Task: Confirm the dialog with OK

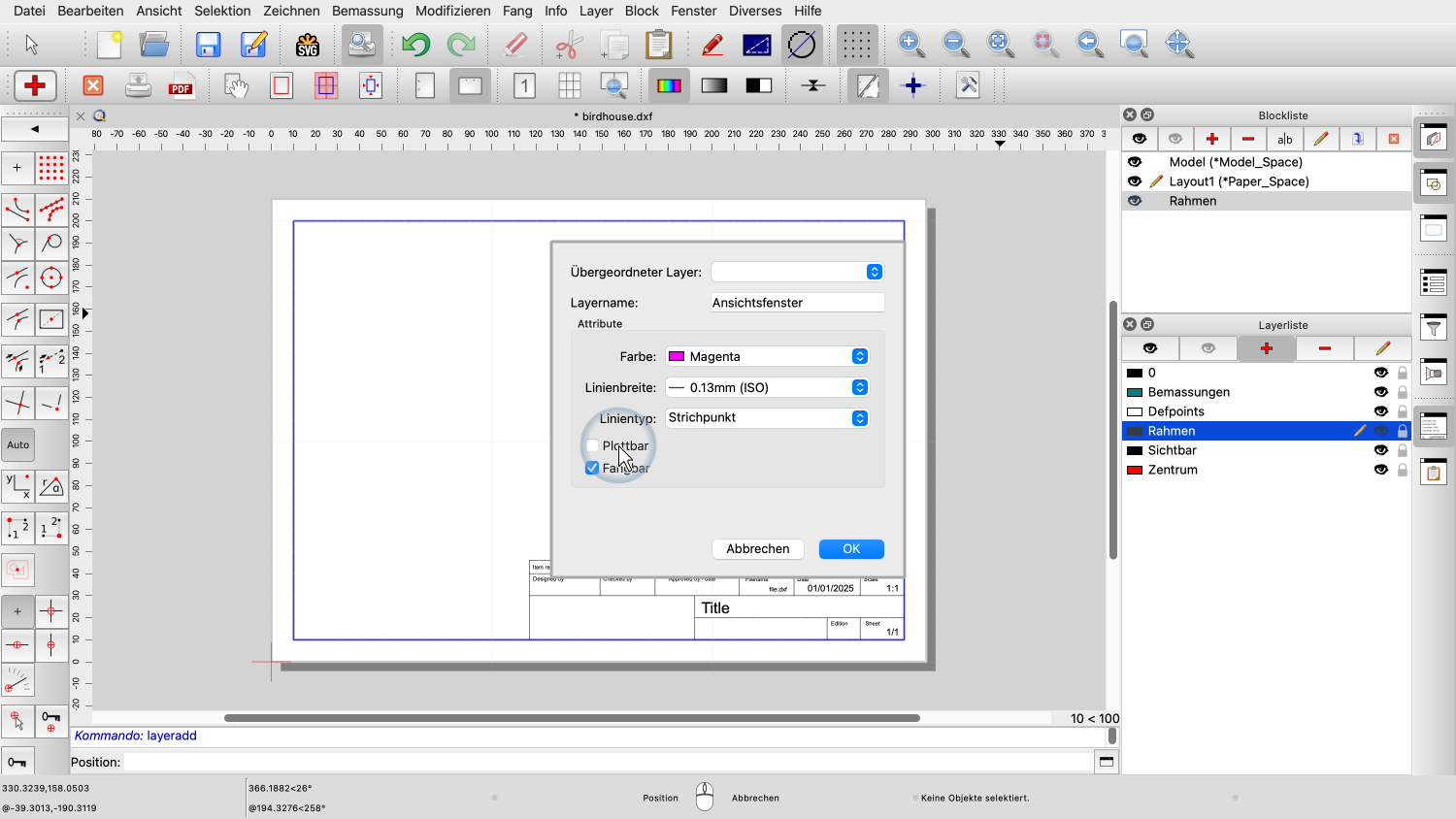Action: [x=851, y=549]
